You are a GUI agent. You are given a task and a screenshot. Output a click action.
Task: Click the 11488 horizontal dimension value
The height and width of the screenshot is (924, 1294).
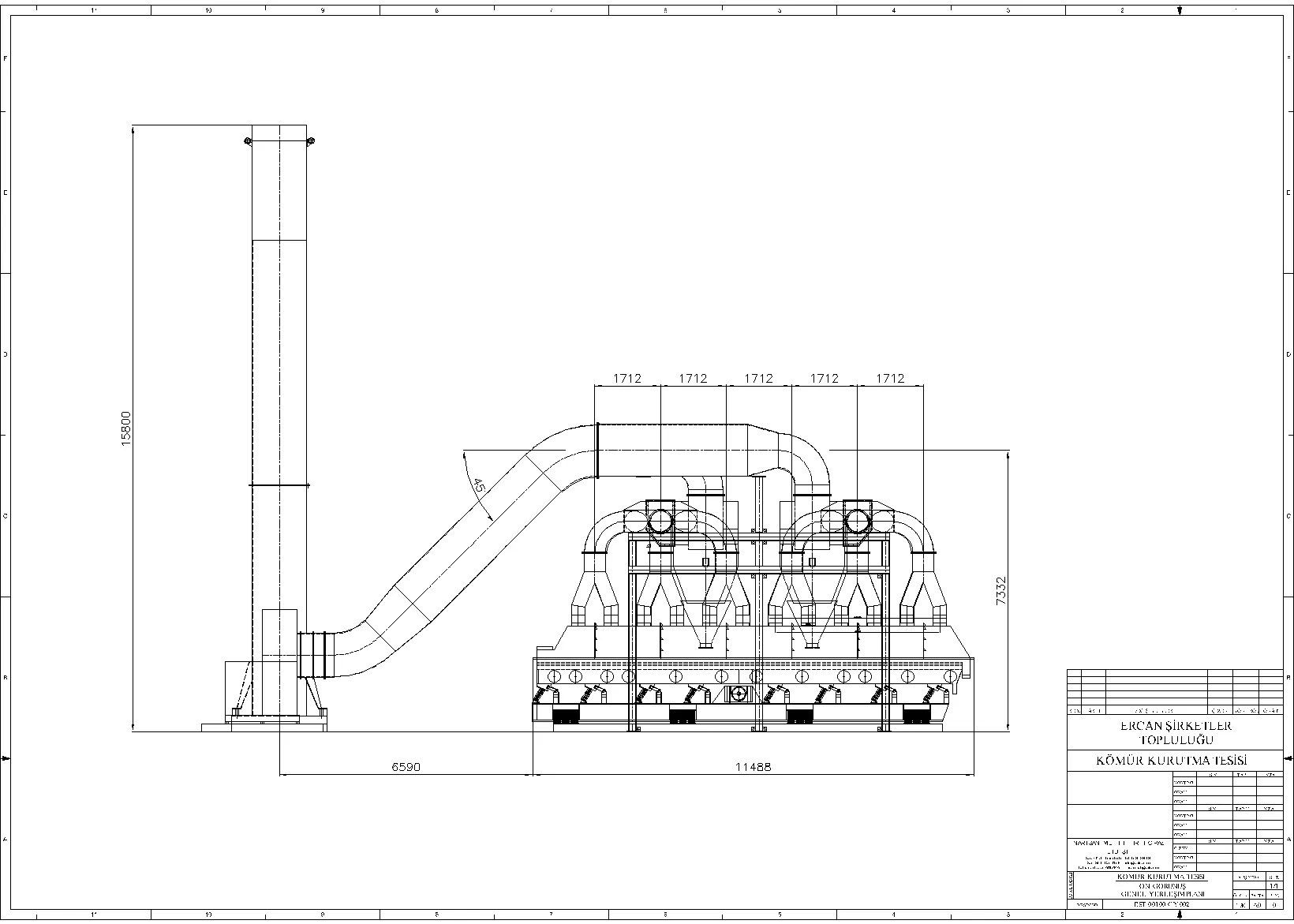click(752, 766)
